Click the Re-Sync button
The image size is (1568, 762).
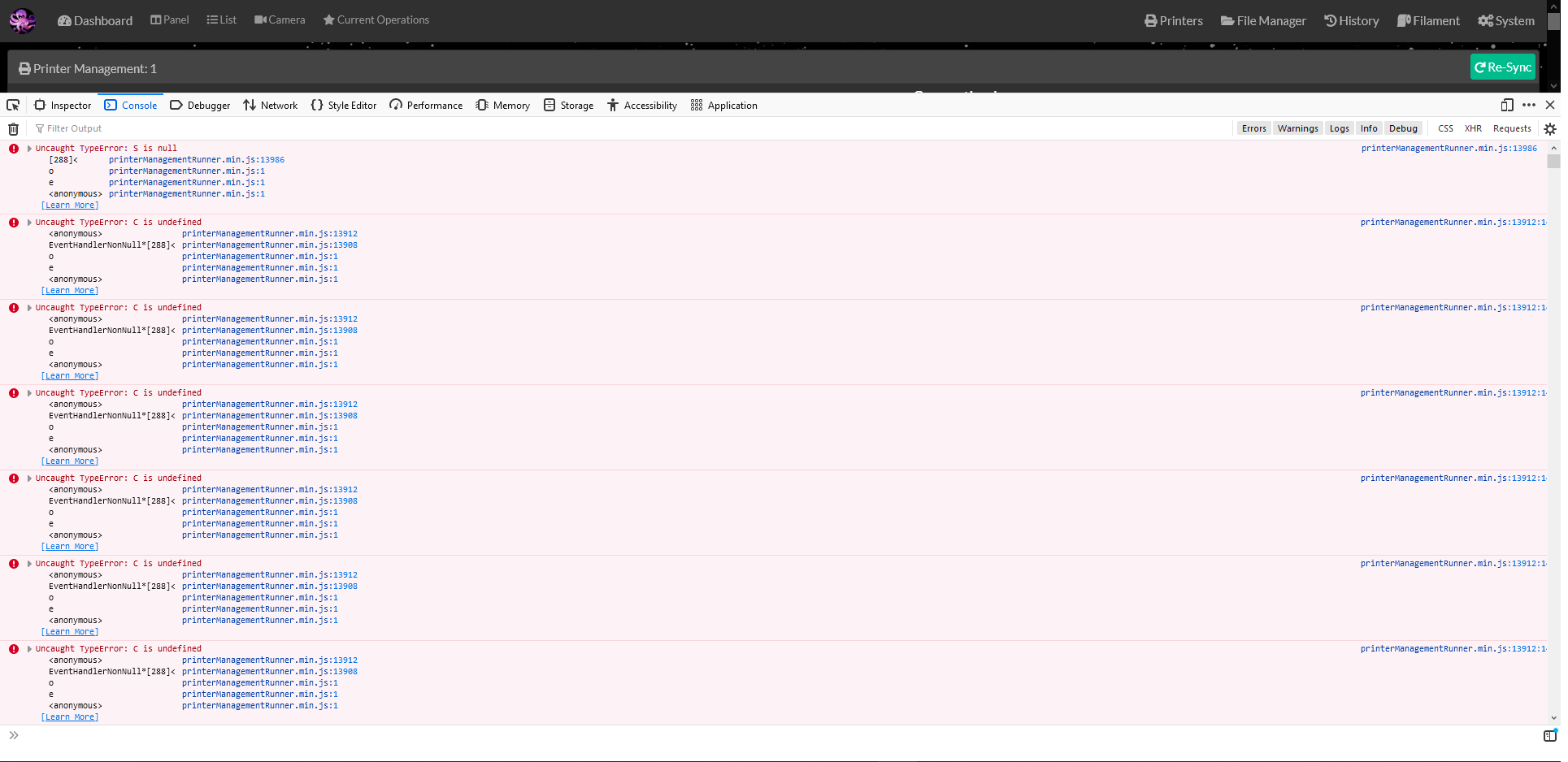[x=1502, y=67]
